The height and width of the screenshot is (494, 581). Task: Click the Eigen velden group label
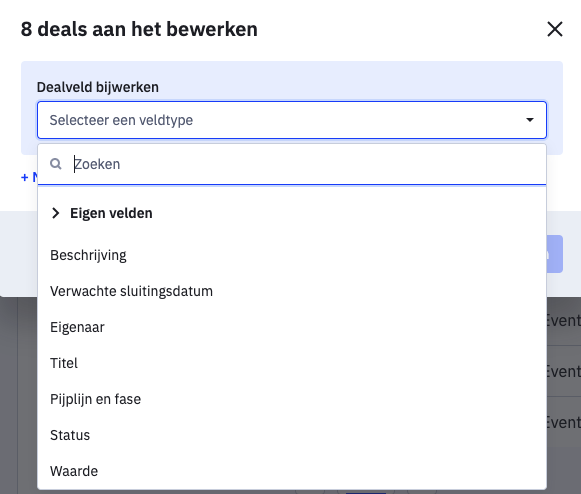click(x=111, y=213)
